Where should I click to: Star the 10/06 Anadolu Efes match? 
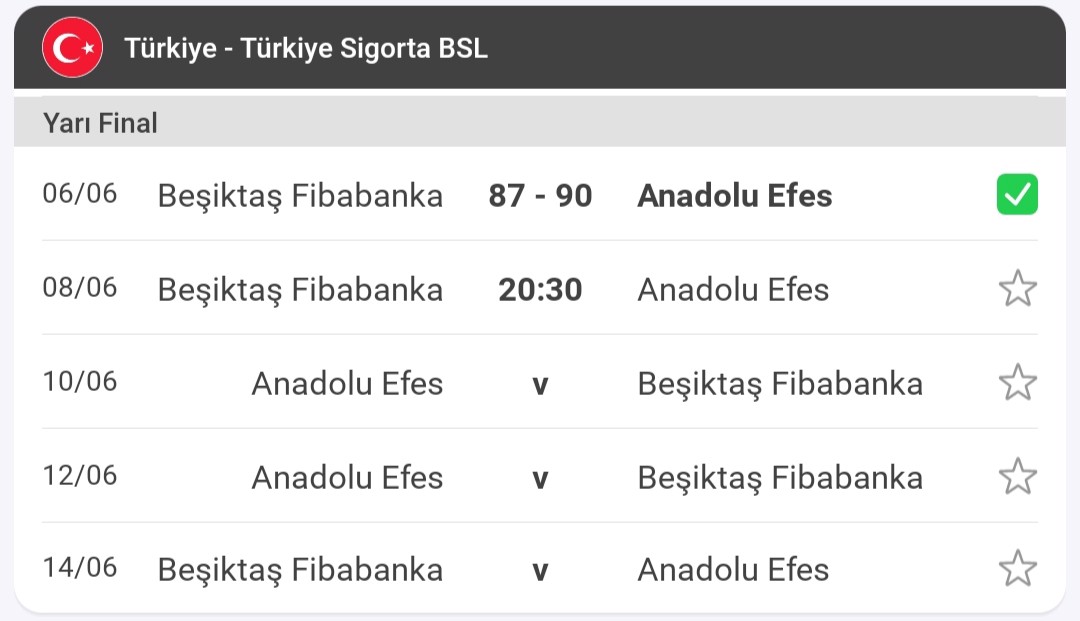[1017, 382]
